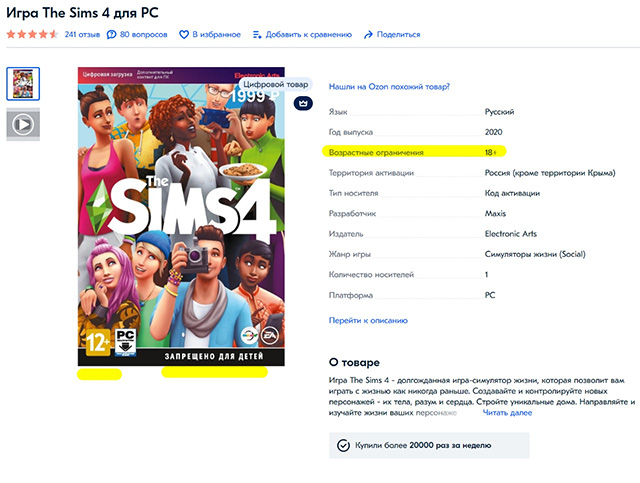Click Россия (кроме территории Крыма) value

point(550,173)
